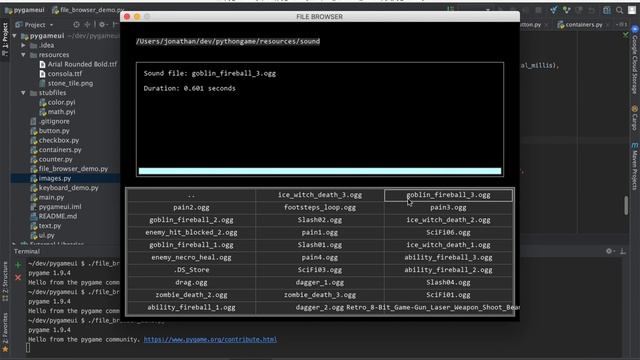640x360 pixels.
Task: Collapse the resources folder
Action: 24,55
